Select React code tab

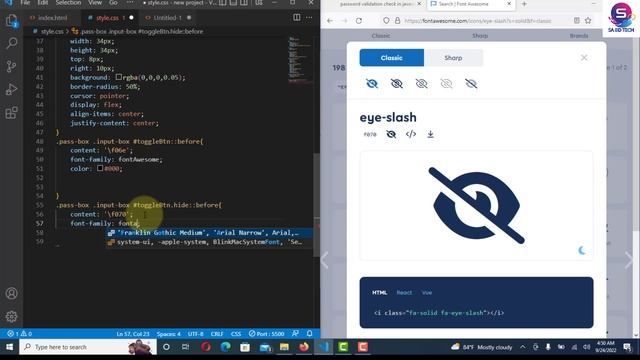(404, 292)
